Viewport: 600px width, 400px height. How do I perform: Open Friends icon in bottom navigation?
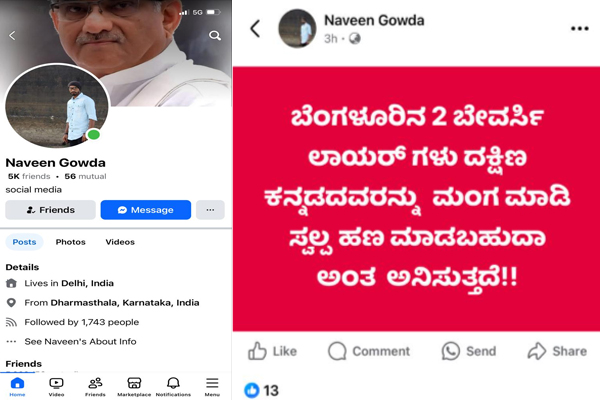tap(95, 387)
